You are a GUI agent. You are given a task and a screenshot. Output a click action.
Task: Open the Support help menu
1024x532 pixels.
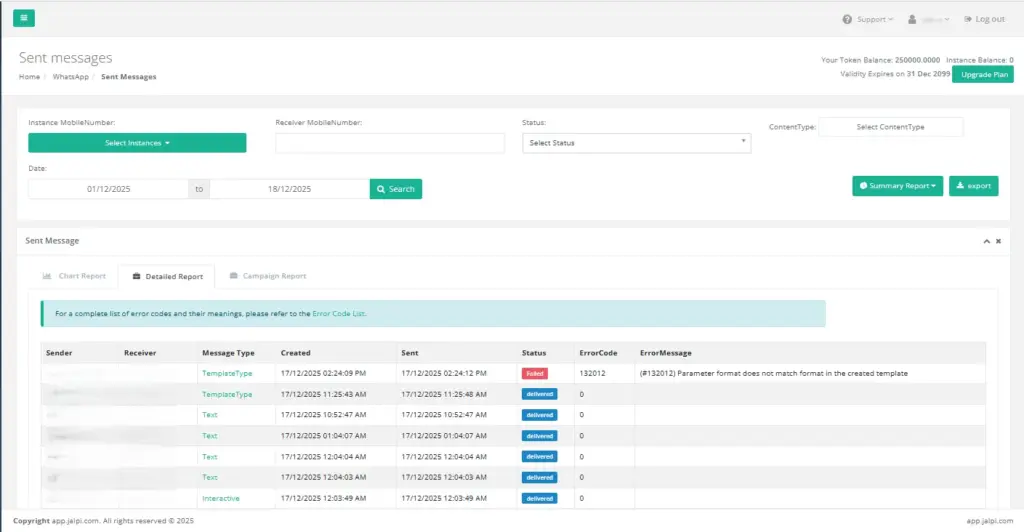tap(868, 19)
